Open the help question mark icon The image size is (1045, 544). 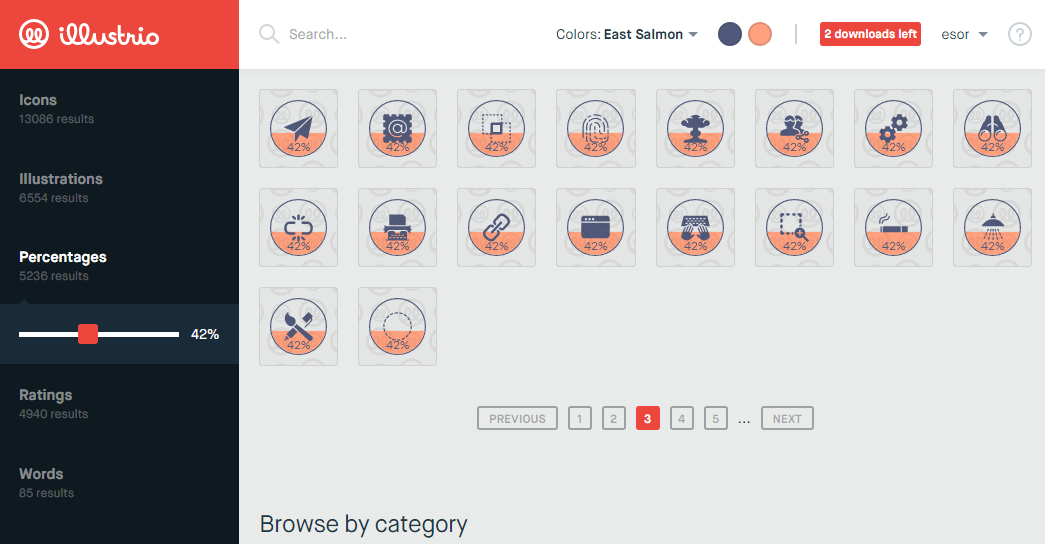pyautogui.click(x=1019, y=34)
